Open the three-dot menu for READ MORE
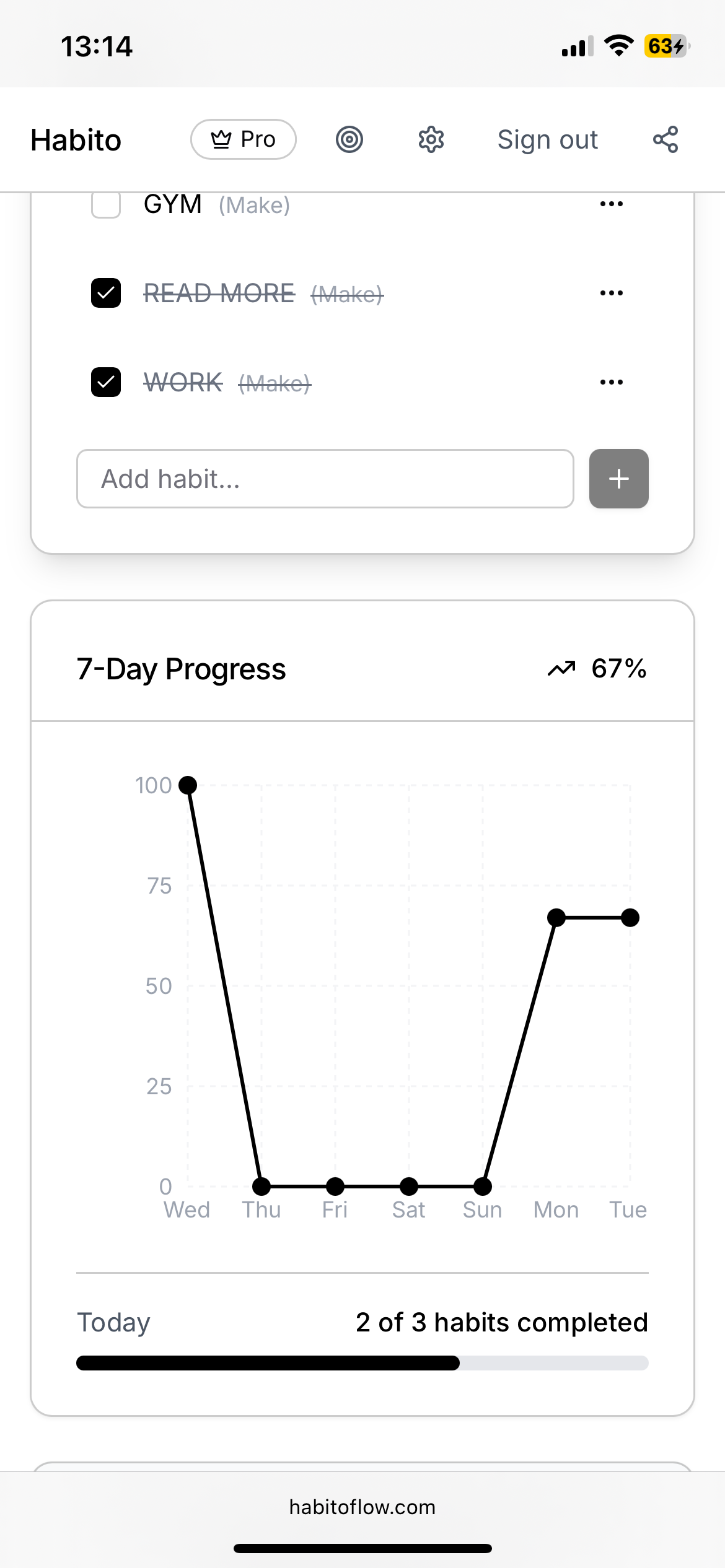Screen dimensions: 725x1568 [x=612, y=293]
